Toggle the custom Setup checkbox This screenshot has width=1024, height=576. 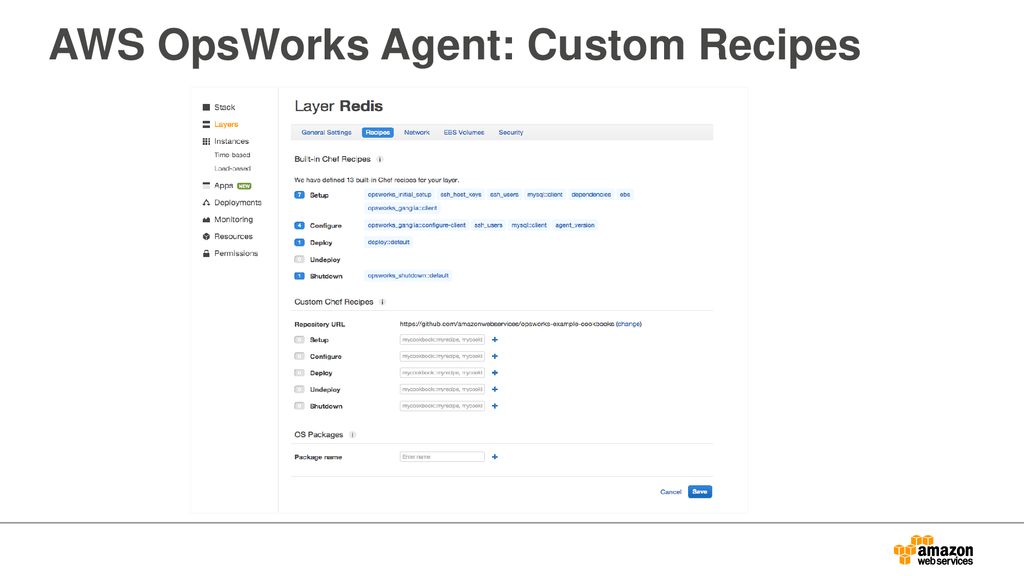pos(299,340)
